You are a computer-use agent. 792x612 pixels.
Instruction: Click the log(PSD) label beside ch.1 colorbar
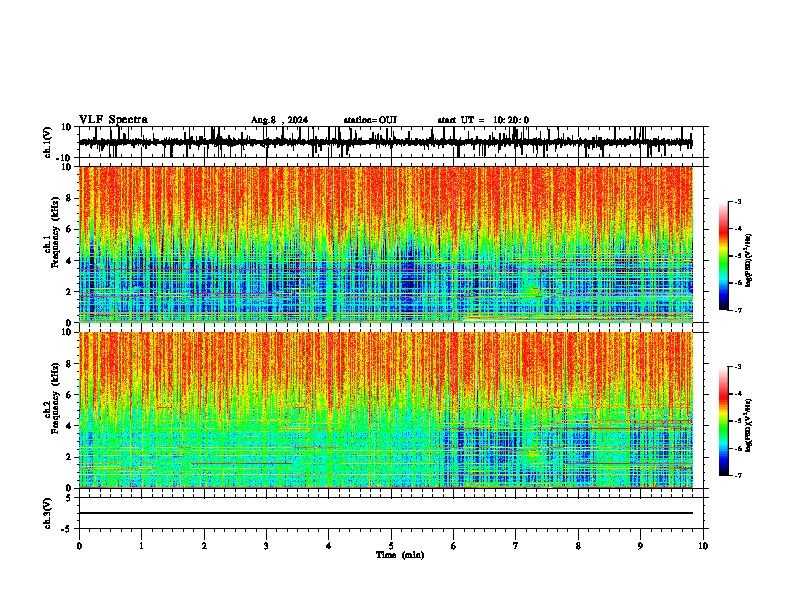748,261
